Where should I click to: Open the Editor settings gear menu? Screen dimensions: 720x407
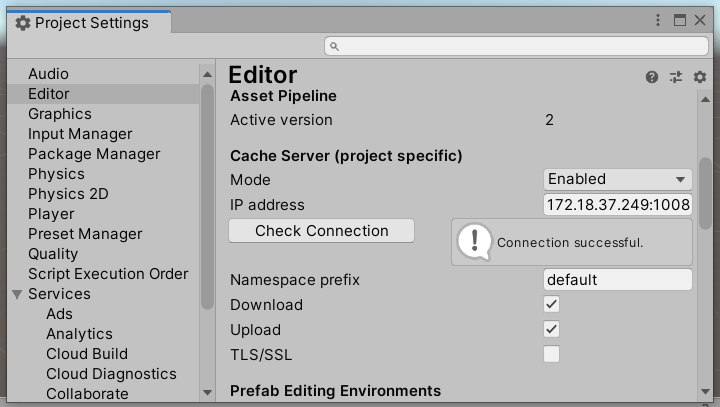click(x=699, y=77)
